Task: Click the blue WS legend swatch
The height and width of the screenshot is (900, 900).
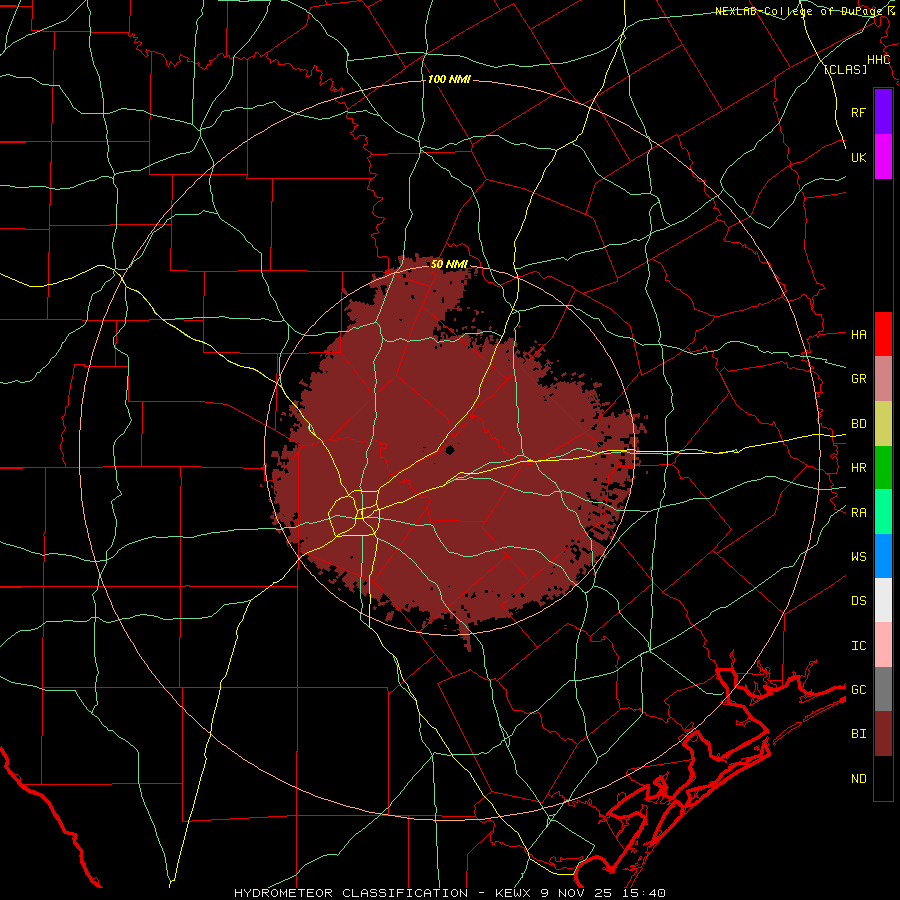Action: (x=883, y=556)
